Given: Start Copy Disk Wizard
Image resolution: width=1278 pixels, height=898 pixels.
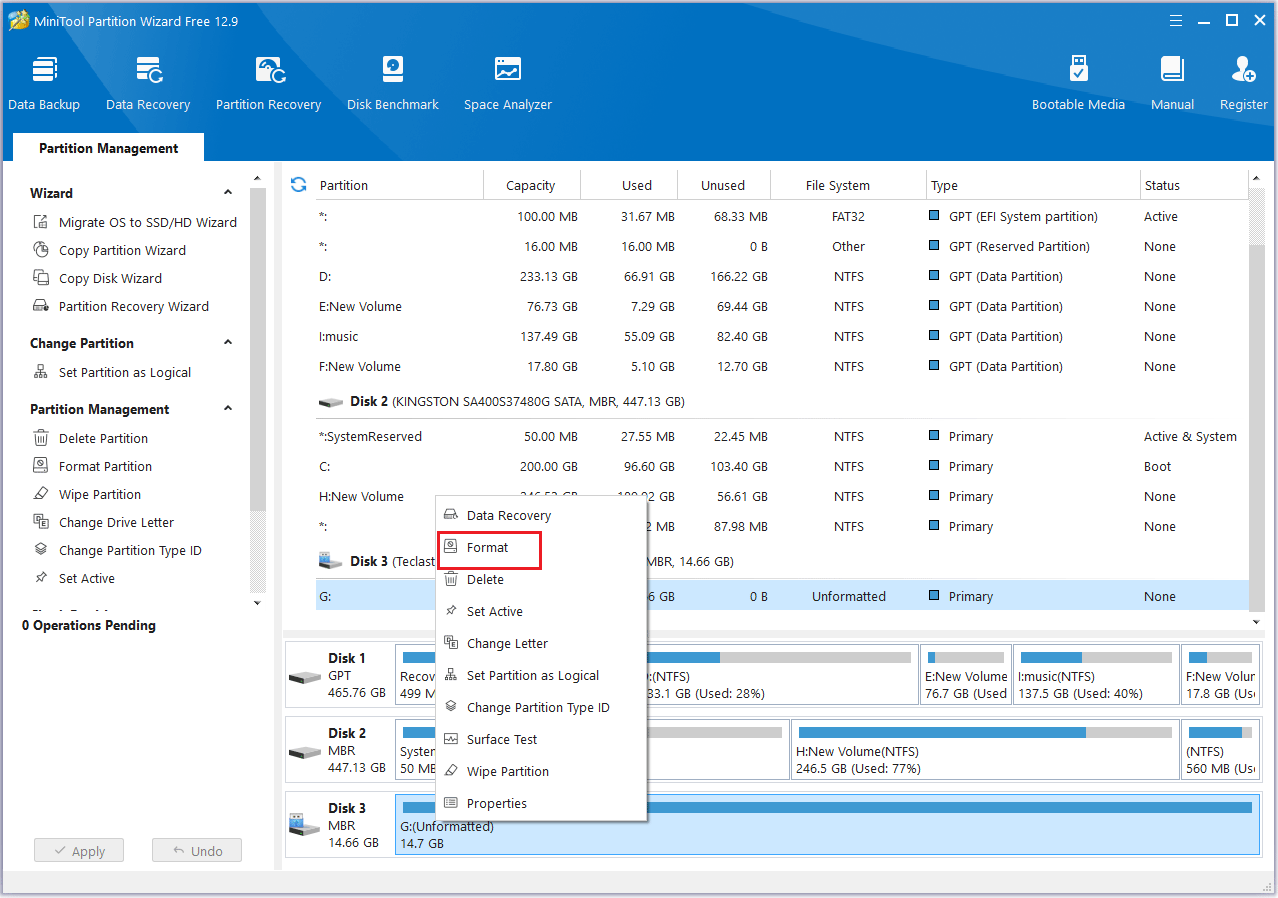Looking at the screenshot, I should coord(98,278).
